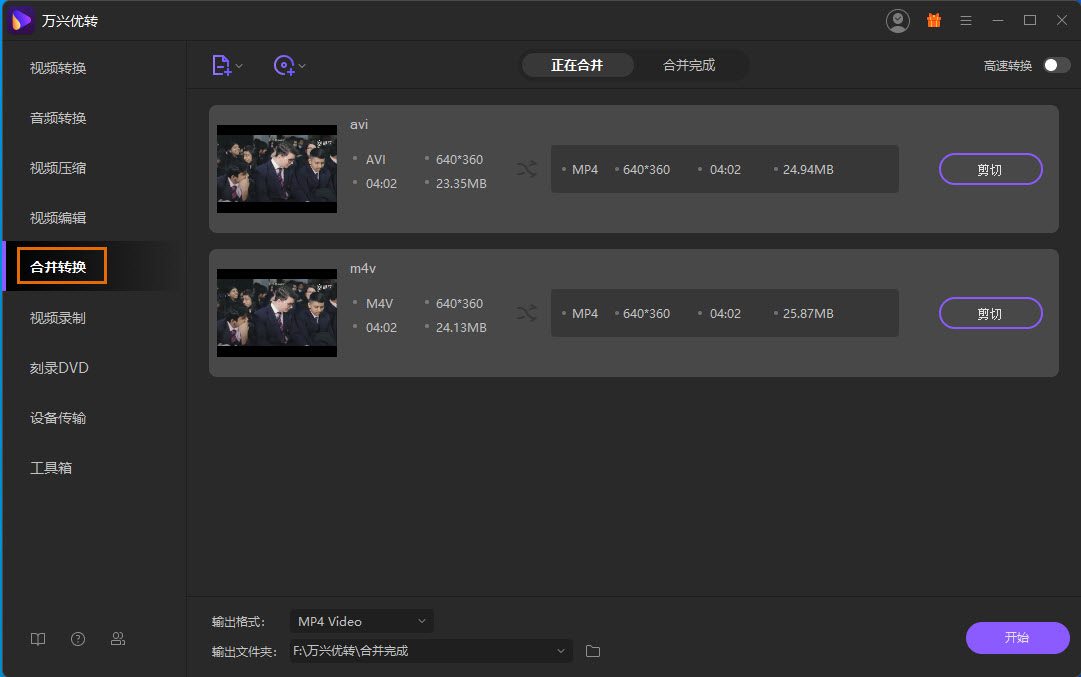Viewport: 1081px width, 677px height.
Task: Select 视频压缩 in the sidebar
Action: click(x=58, y=168)
